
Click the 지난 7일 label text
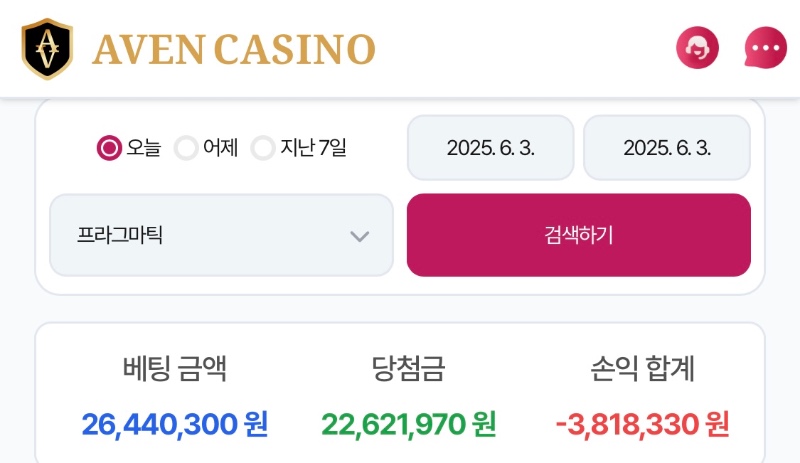(x=314, y=148)
